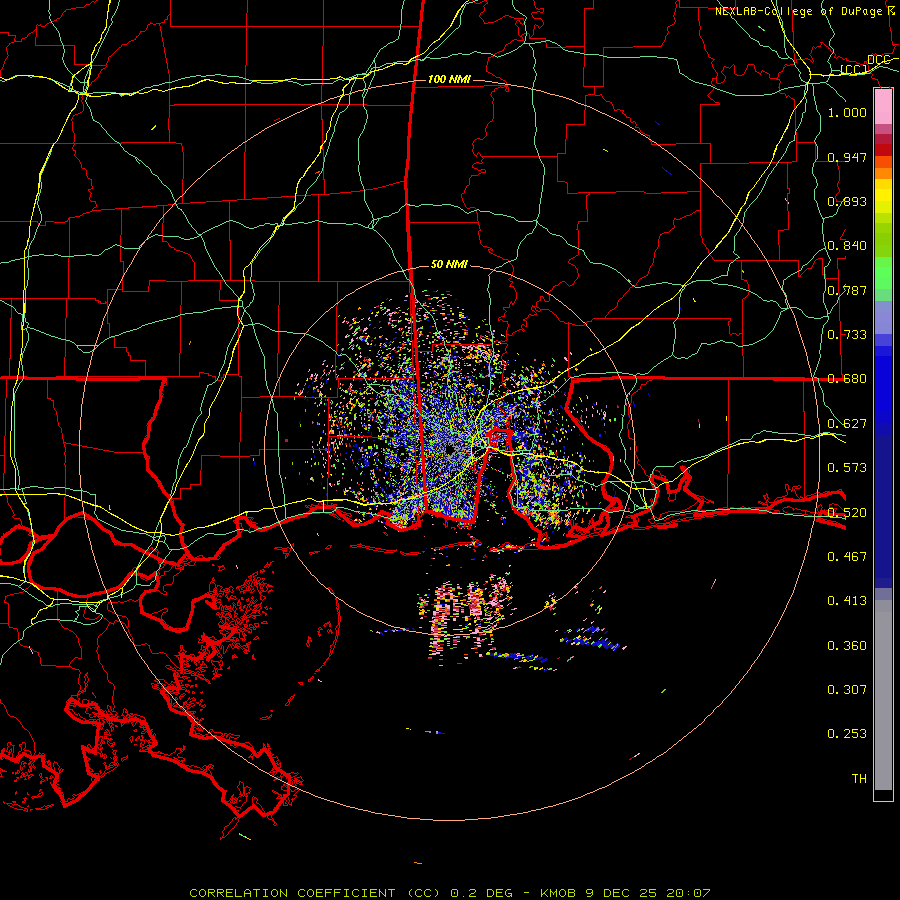Image resolution: width=900 pixels, height=900 pixels.
Task: Pick the olive green segment of the color bar
Action: click(883, 239)
